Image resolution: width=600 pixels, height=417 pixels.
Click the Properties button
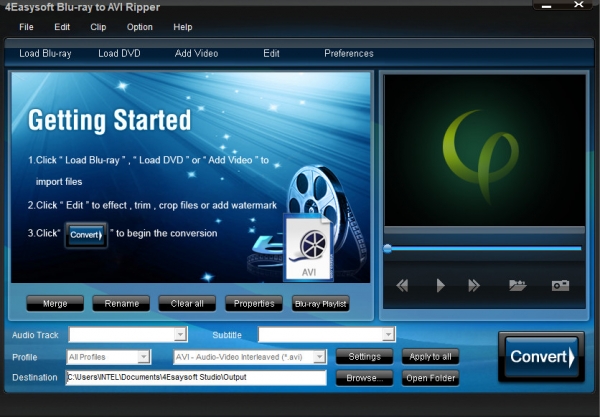[x=254, y=304]
